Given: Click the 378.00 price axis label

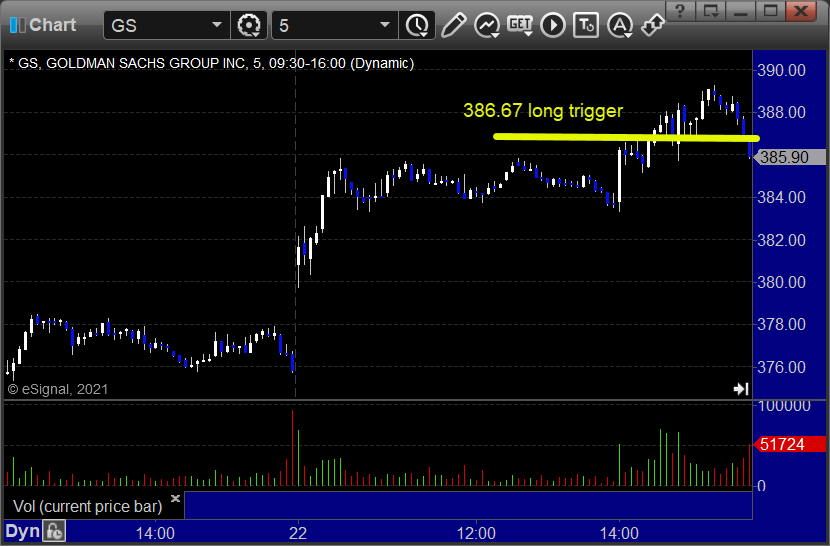Looking at the screenshot, I should pyautogui.click(x=781, y=324).
